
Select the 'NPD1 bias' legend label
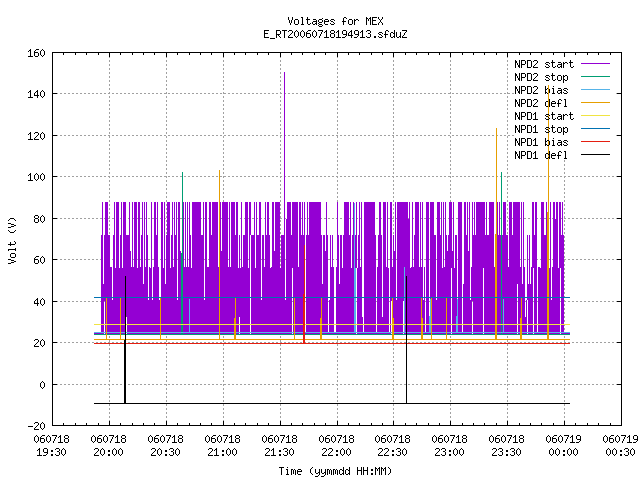point(541,142)
